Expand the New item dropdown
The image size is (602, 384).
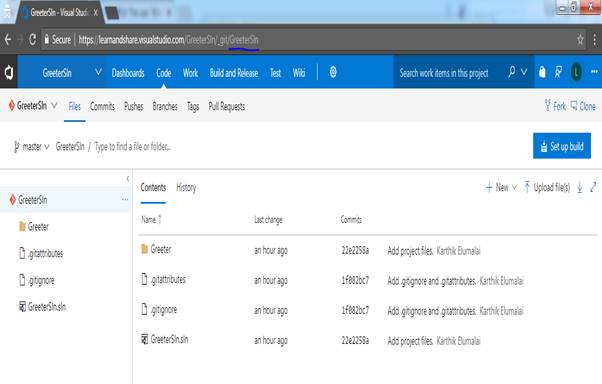tap(515, 187)
